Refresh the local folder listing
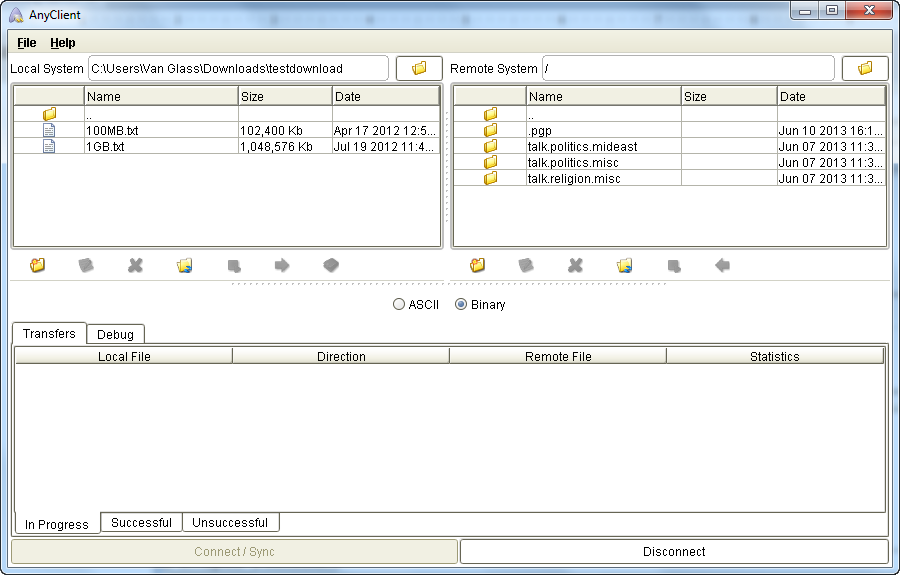The height and width of the screenshot is (575, 900). 185,266
